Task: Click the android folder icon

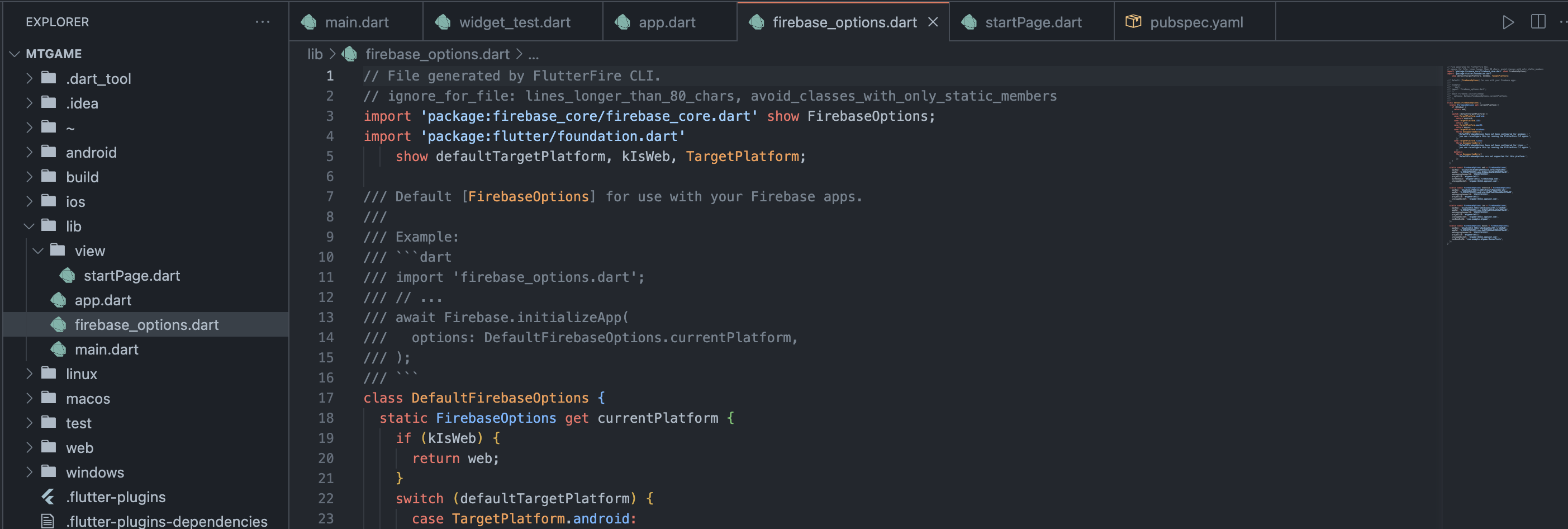Action: pyautogui.click(x=49, y=152)
